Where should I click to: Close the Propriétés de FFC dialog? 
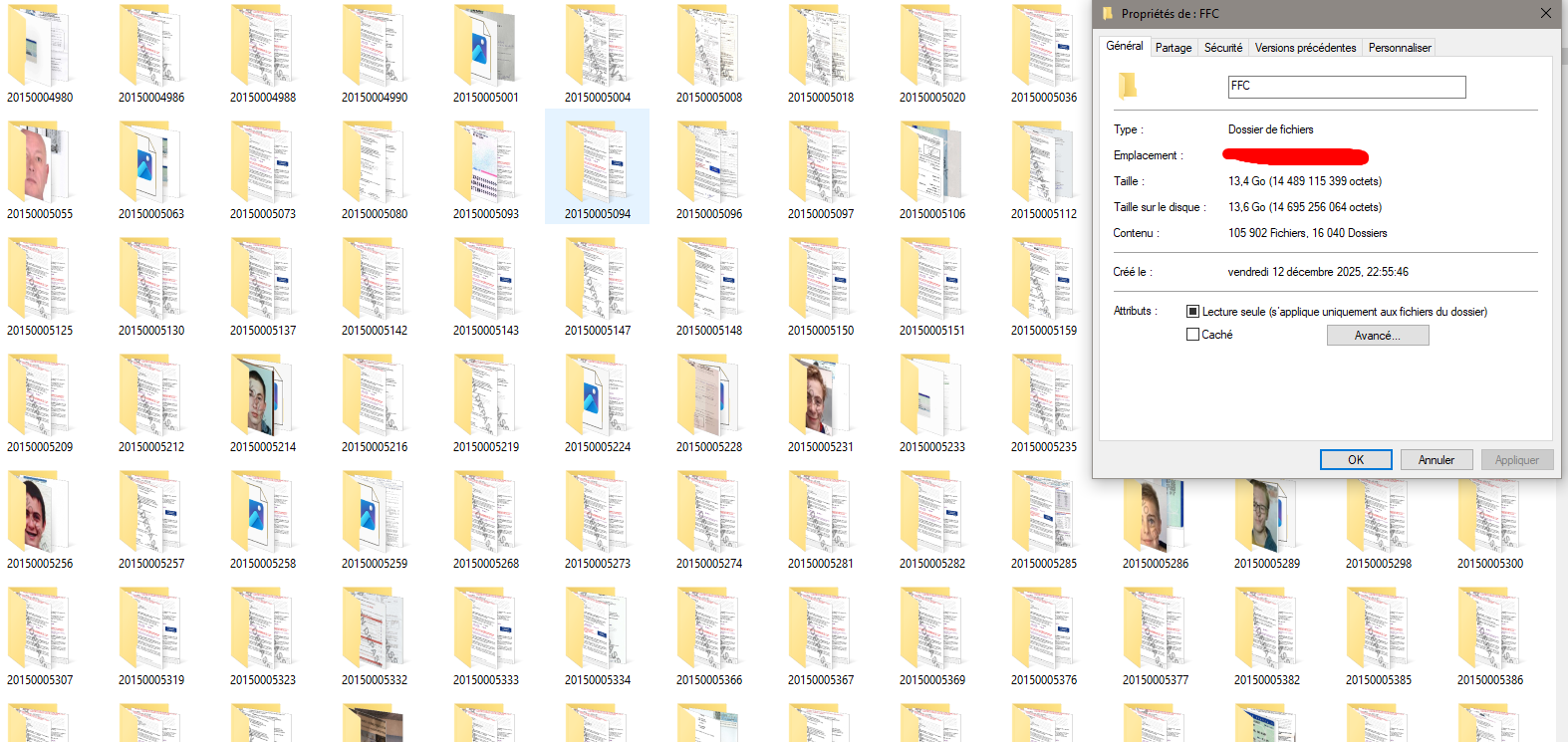pyautogui.click(x=1545, y=14)
